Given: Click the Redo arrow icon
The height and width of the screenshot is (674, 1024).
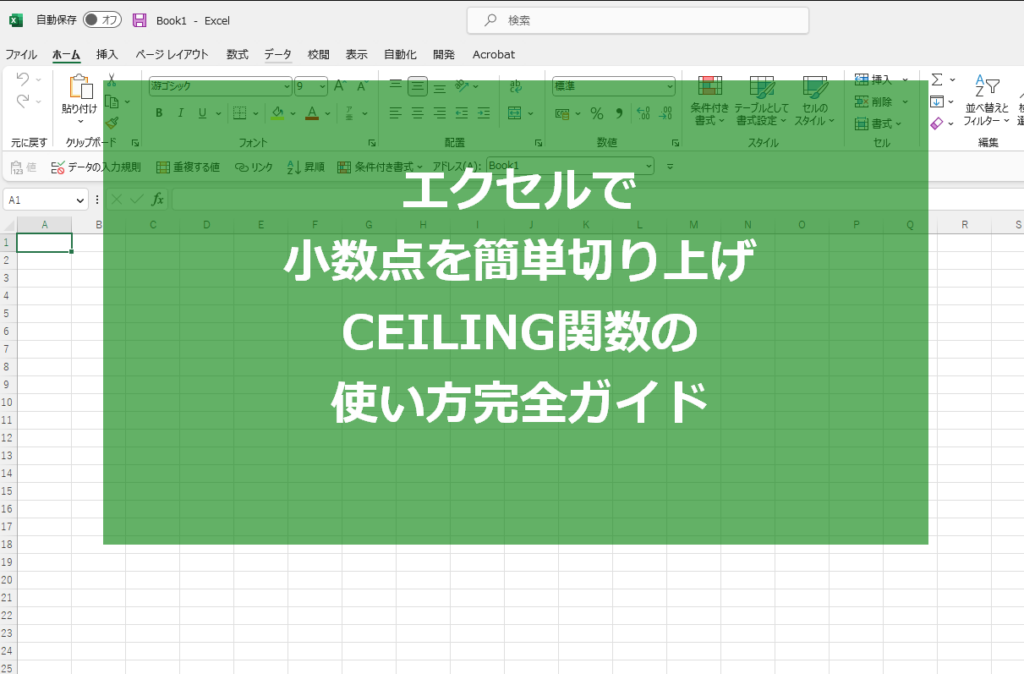Looking at the screenshot, I should point(23,101).
